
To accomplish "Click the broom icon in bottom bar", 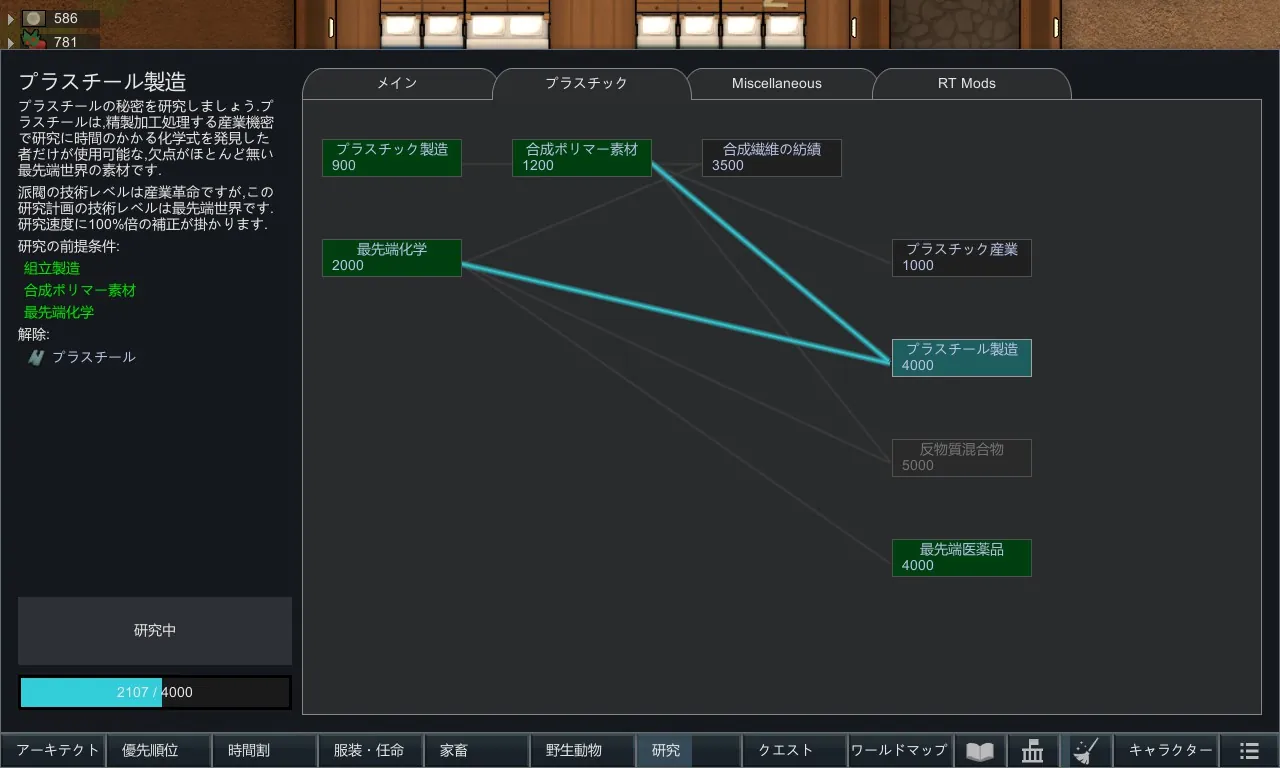I will 1085,751.
